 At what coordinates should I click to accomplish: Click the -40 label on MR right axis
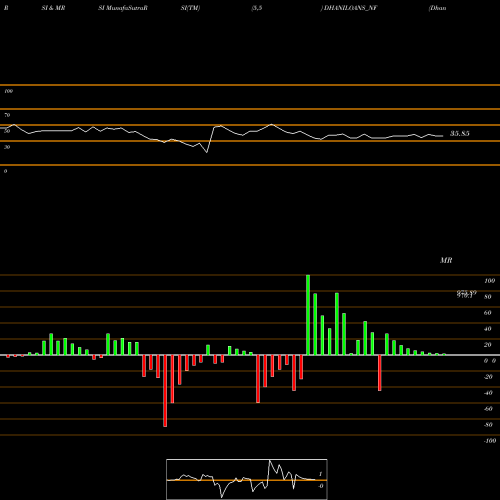(x=488, y=393)
